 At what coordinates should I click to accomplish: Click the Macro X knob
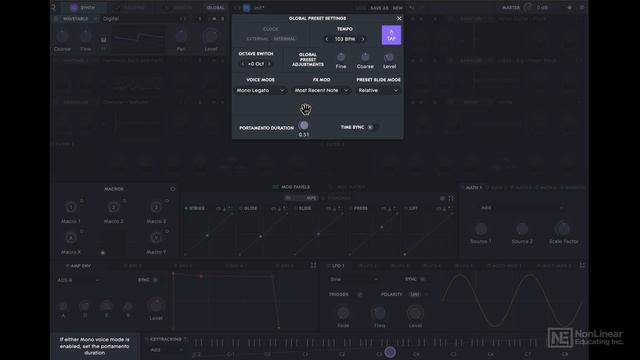[71, 238]
